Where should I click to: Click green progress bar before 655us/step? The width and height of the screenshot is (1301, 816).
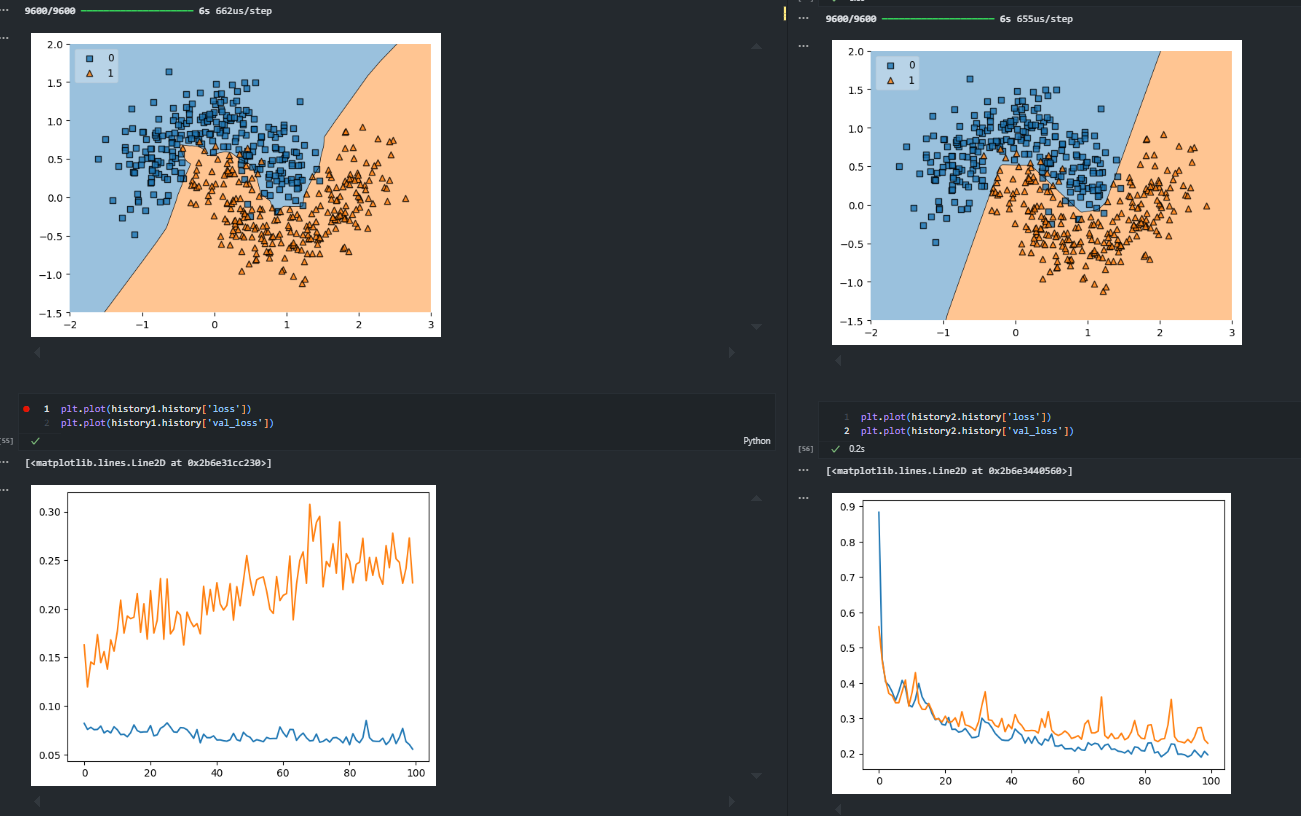click(x=938, y=18)
